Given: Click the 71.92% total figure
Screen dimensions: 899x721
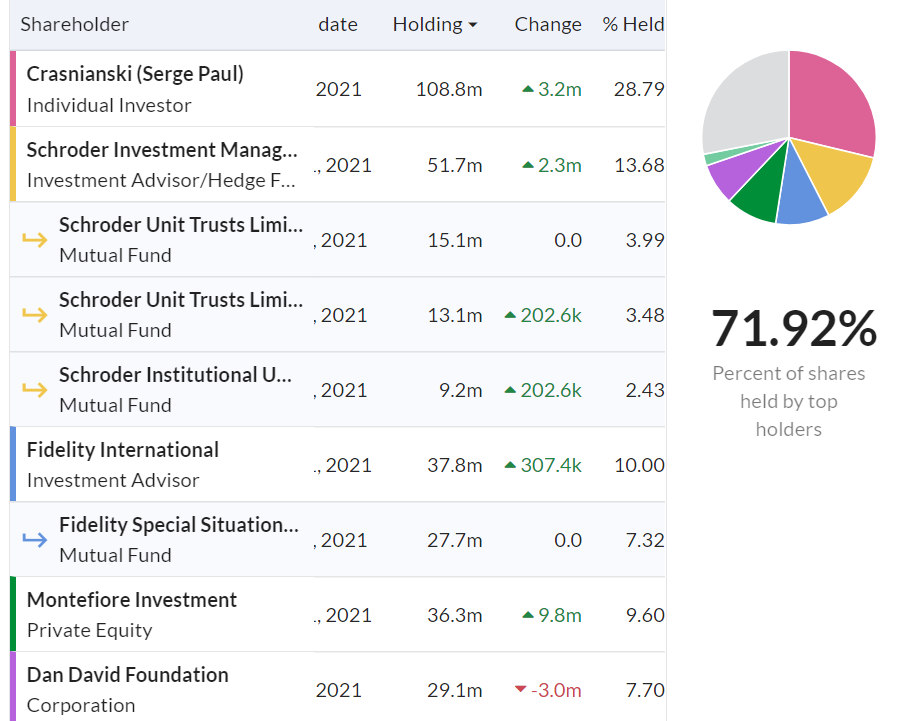Looking at the screenshot, I should coord(794,329).
